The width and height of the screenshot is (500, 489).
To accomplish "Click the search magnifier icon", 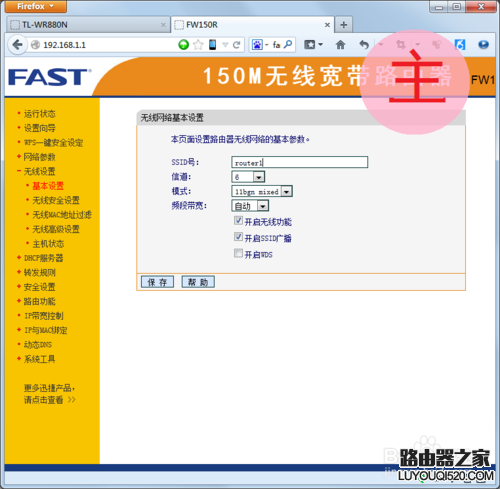I will click(288, 44).
